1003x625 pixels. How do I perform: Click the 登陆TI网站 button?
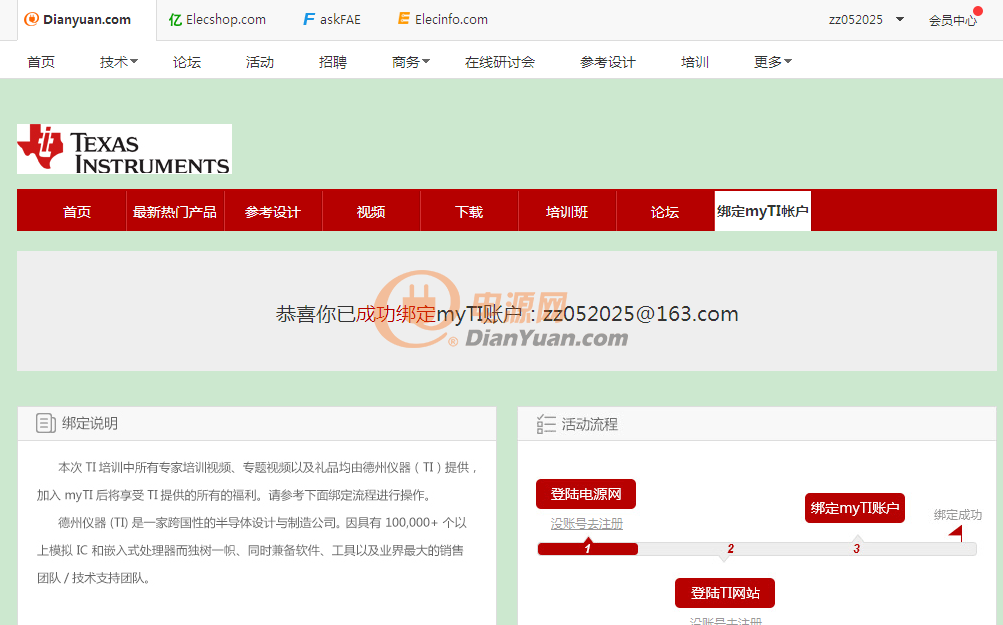click(725, 593)
